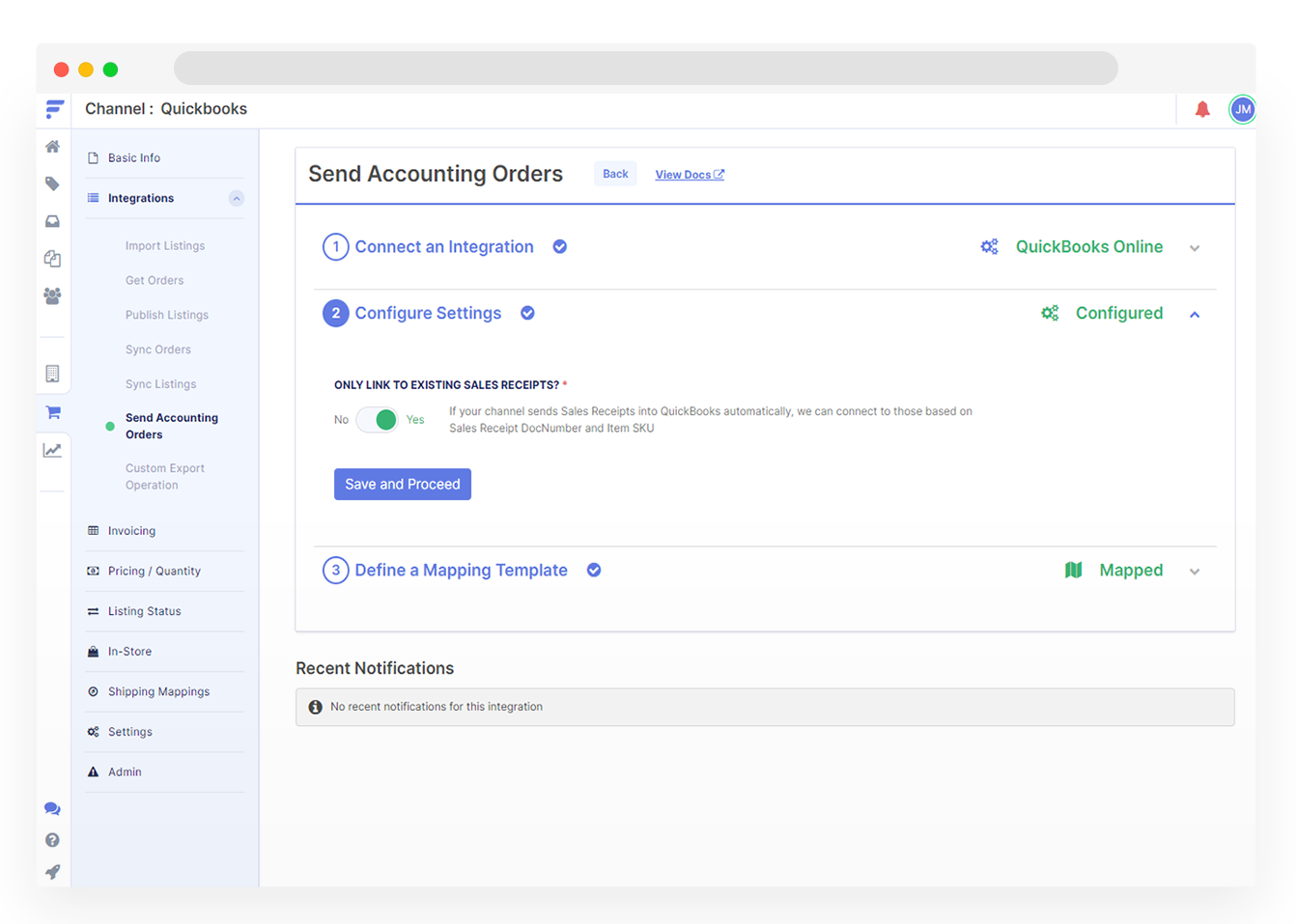Open Import Listings submenu item

point(165,245)
